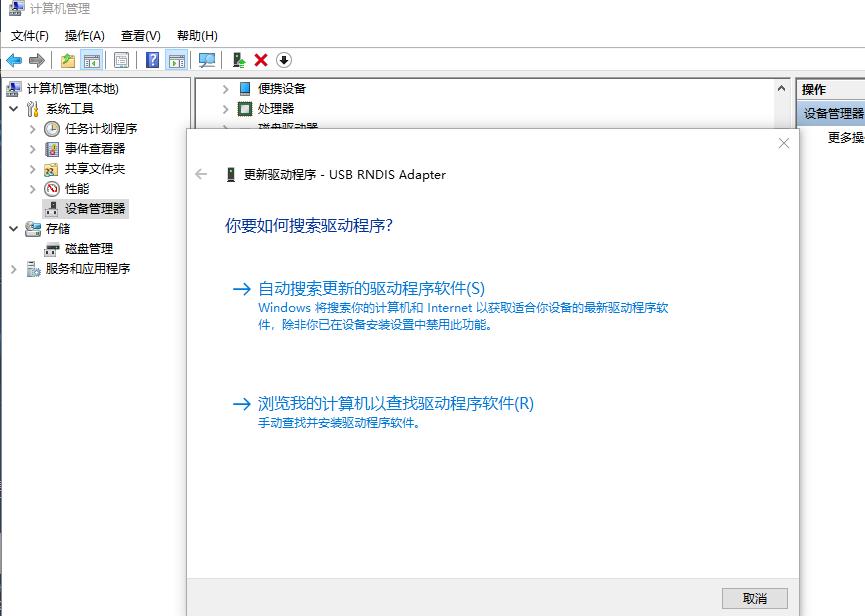Open the 文件(F) menu
Viewport: 865px width, 616px height.
pos(30,36)
